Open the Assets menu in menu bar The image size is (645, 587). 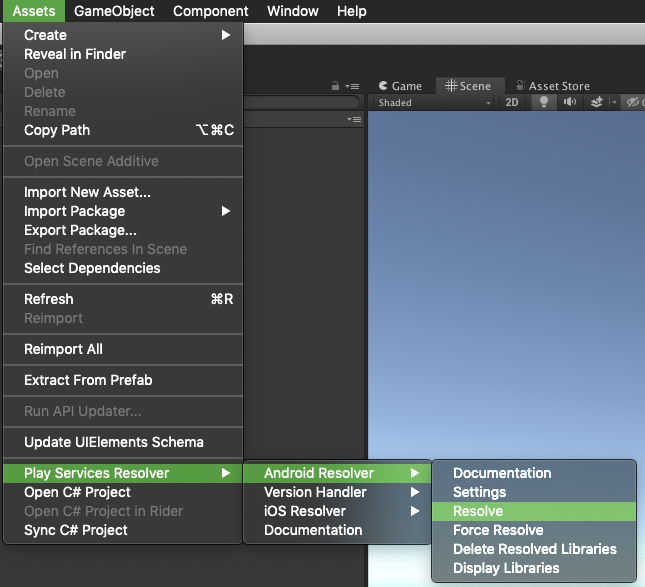click(x=34, y=11)
